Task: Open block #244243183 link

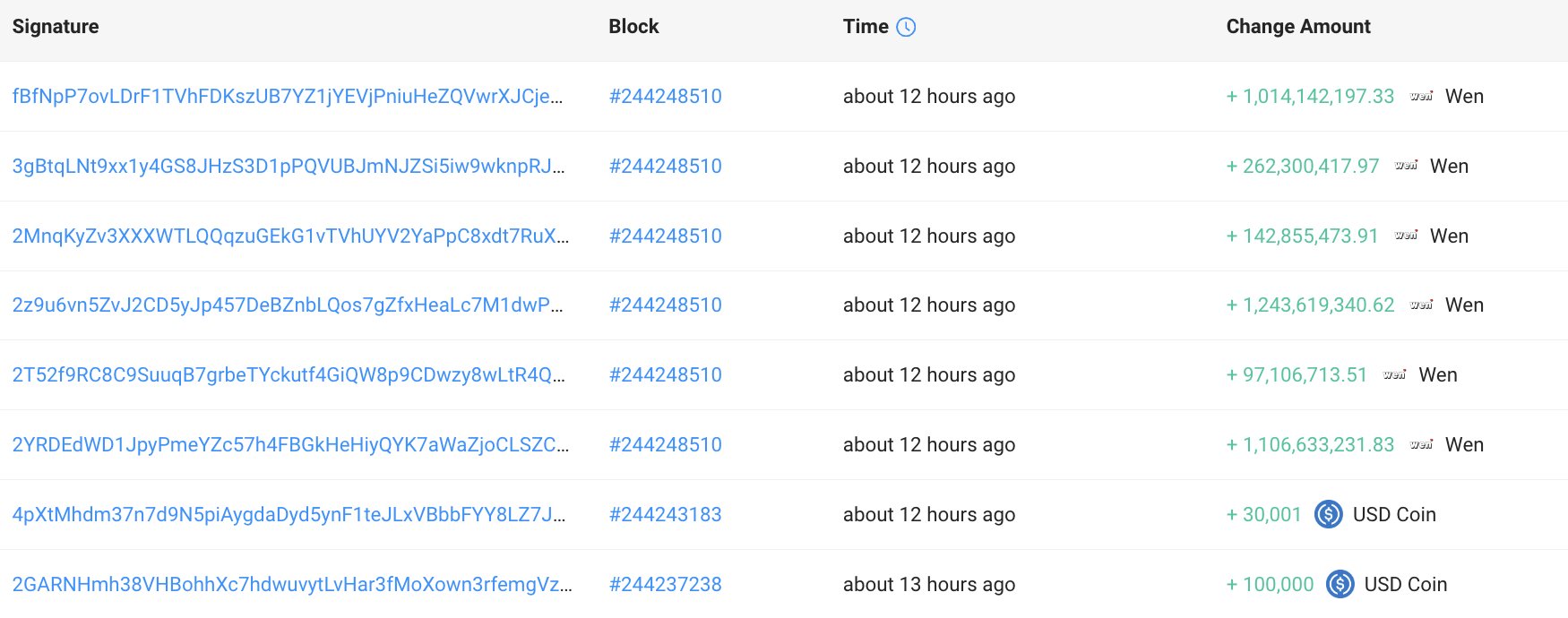Action: (x=665, y=514)
